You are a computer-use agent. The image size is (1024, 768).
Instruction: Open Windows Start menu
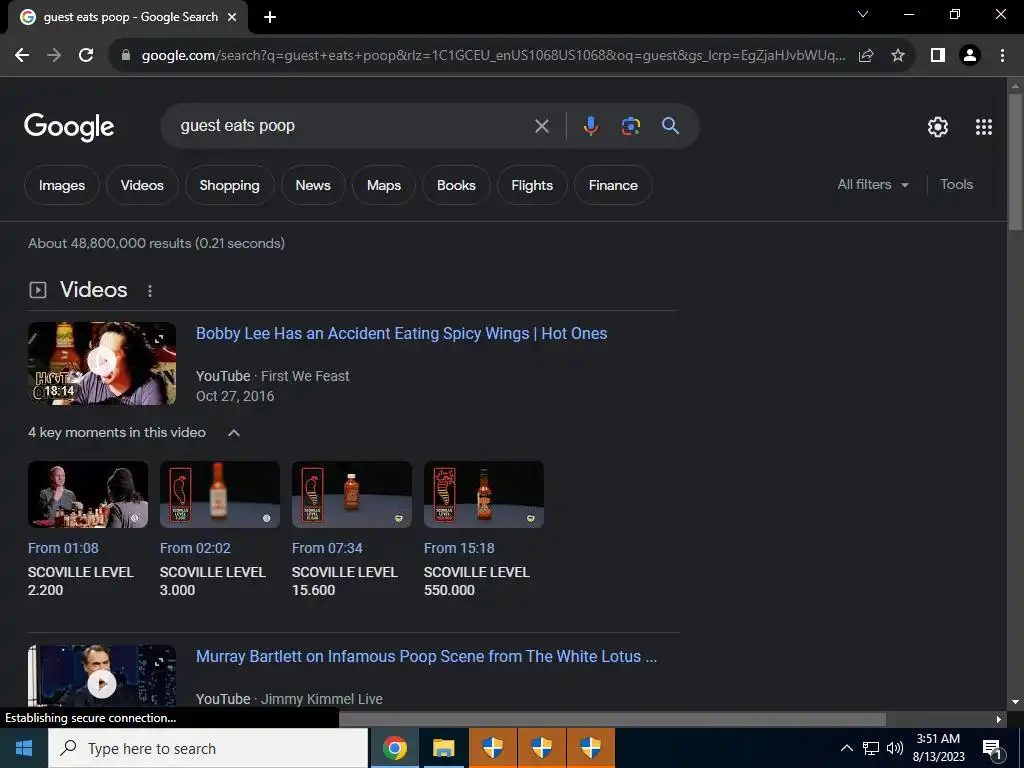coord(24,748)
